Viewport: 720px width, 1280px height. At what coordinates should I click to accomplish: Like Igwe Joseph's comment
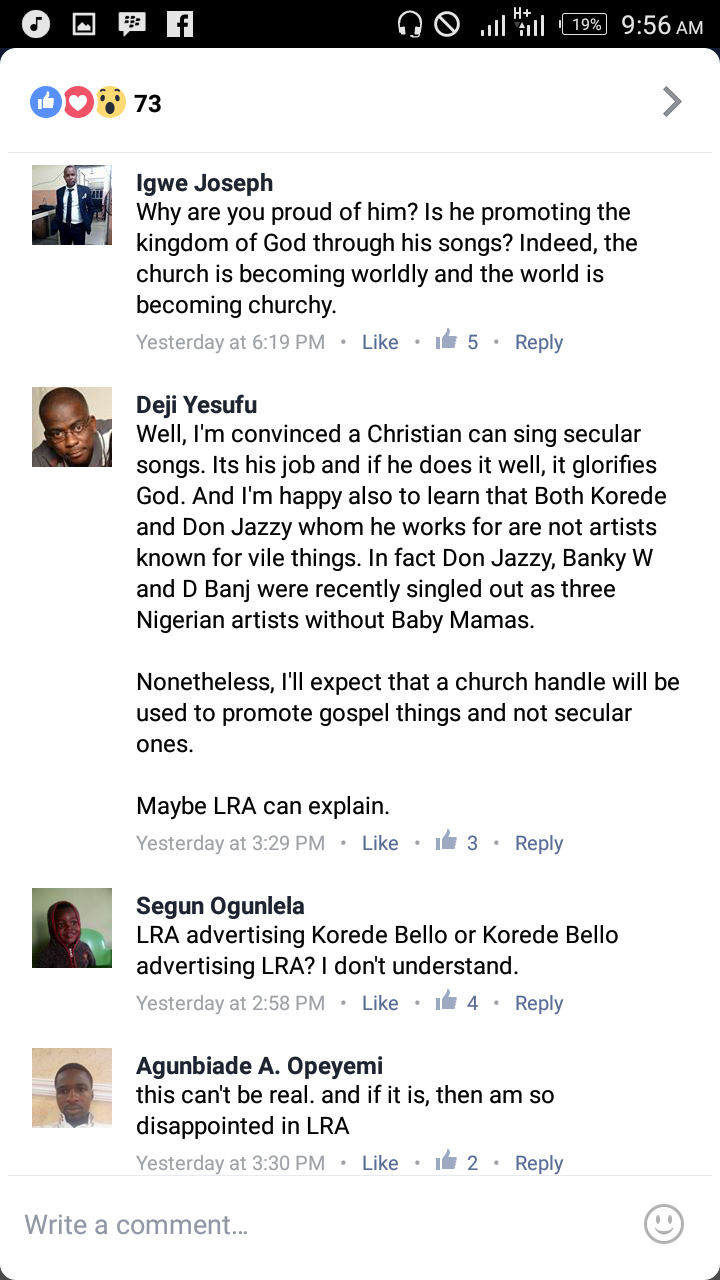pyautogui.click(x=380, y=342)
